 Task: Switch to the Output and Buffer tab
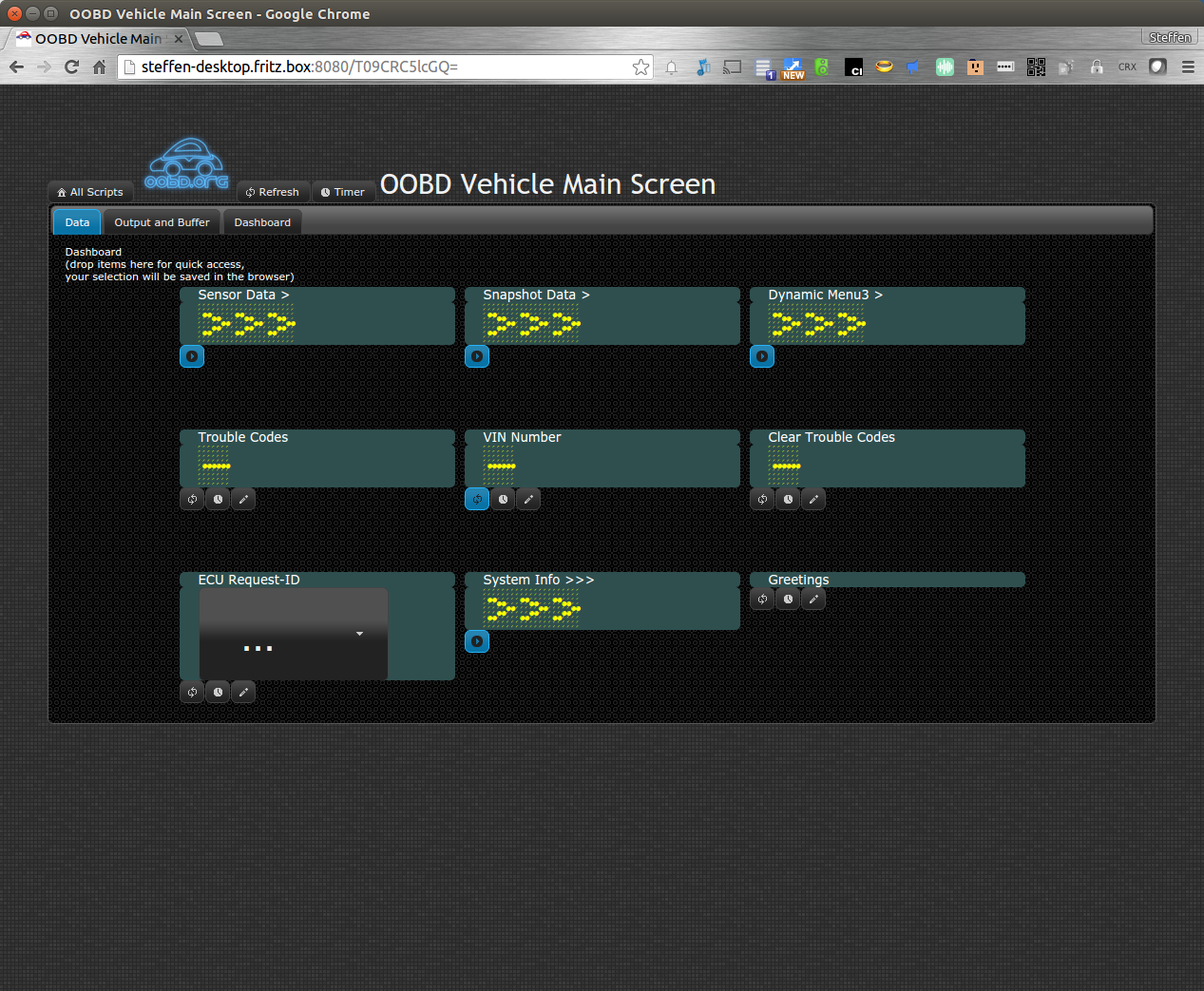coord(162,222)
